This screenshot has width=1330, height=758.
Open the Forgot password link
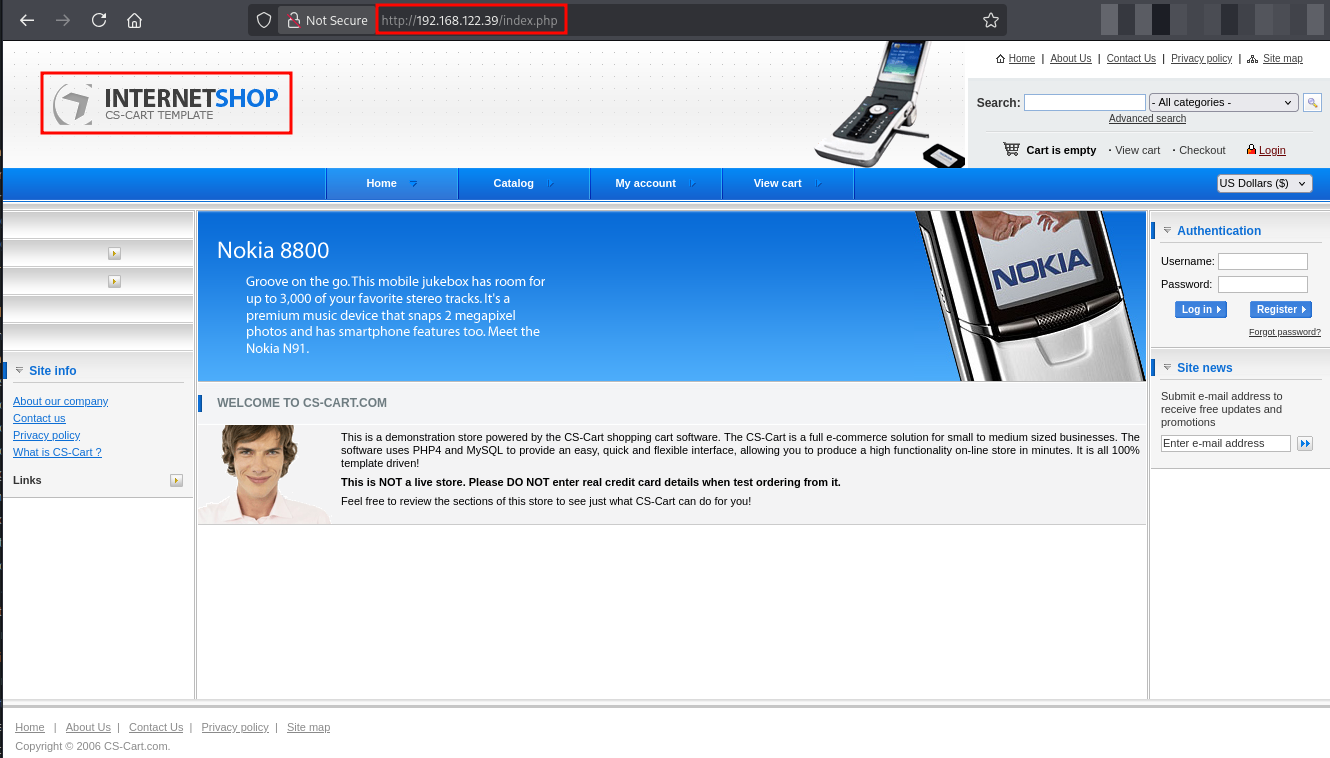(1285, 332)
